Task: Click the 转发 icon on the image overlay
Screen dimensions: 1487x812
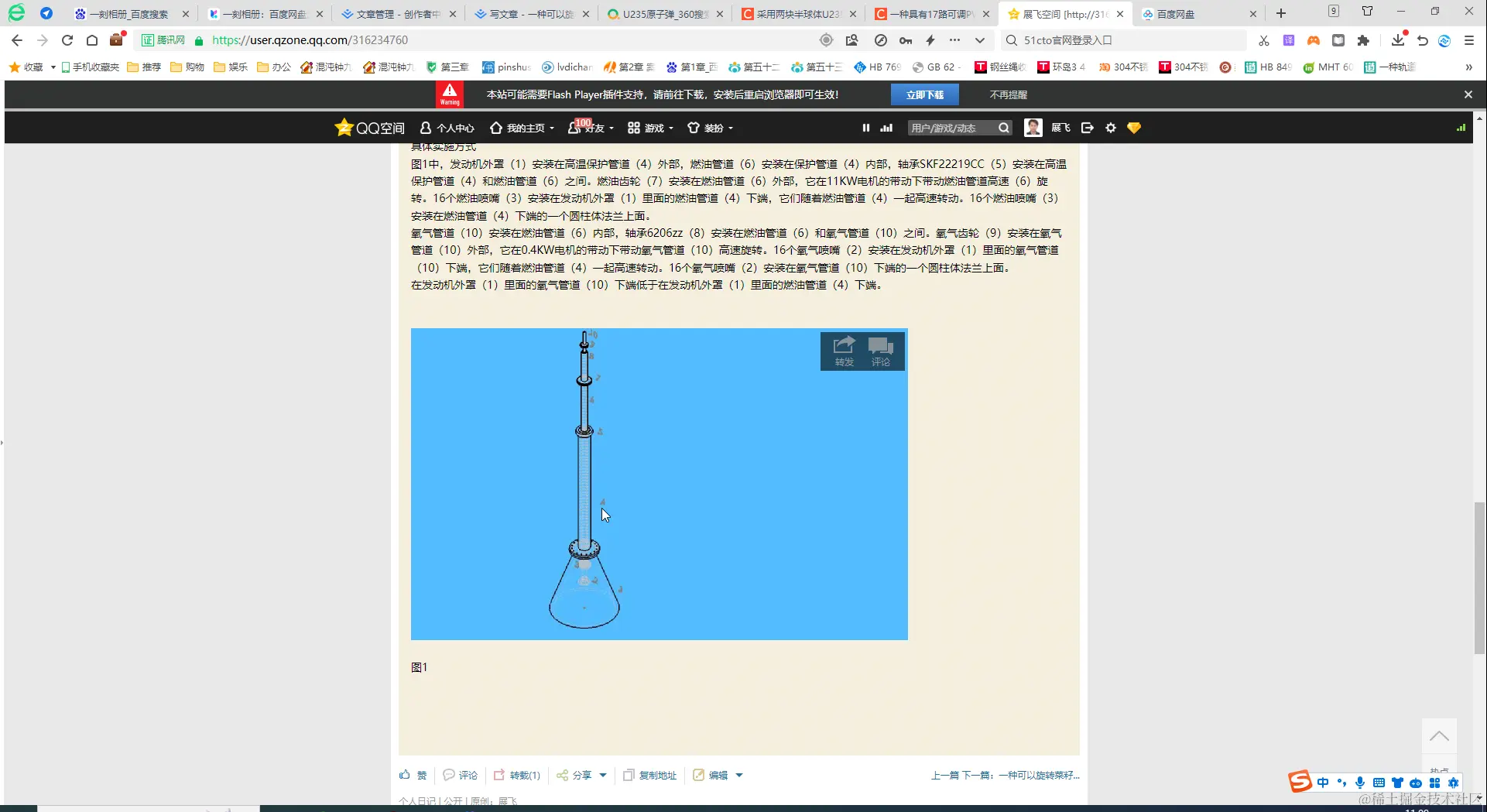Action: coord(843,350)
